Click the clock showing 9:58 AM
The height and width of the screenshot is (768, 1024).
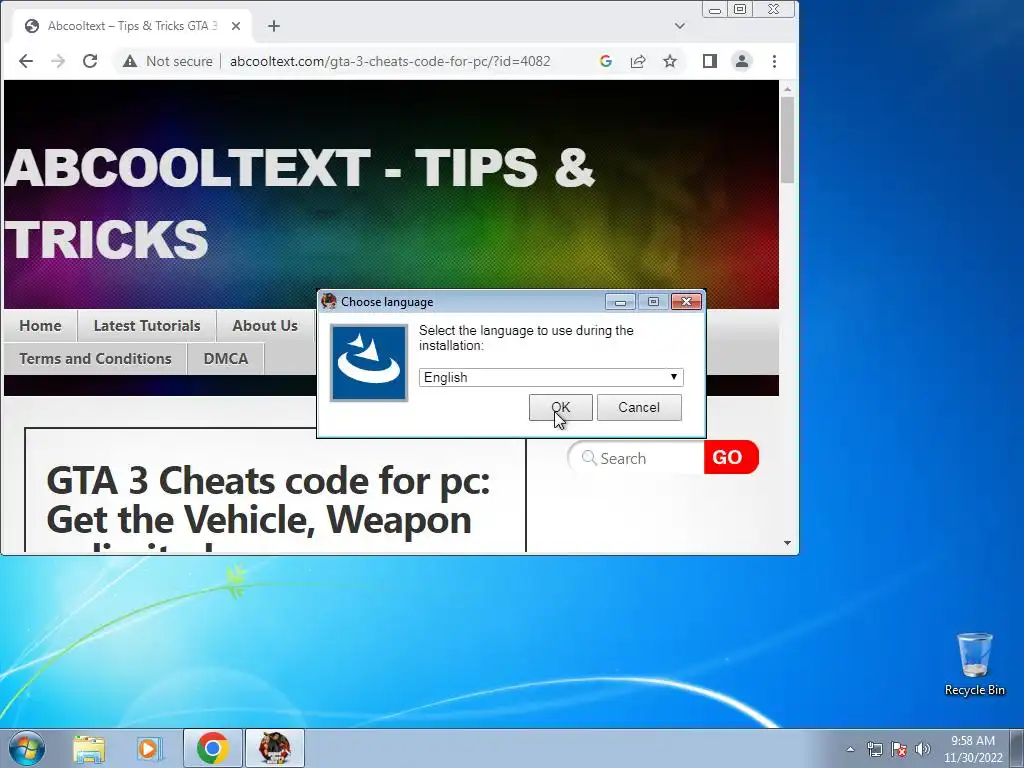[973, 748]
